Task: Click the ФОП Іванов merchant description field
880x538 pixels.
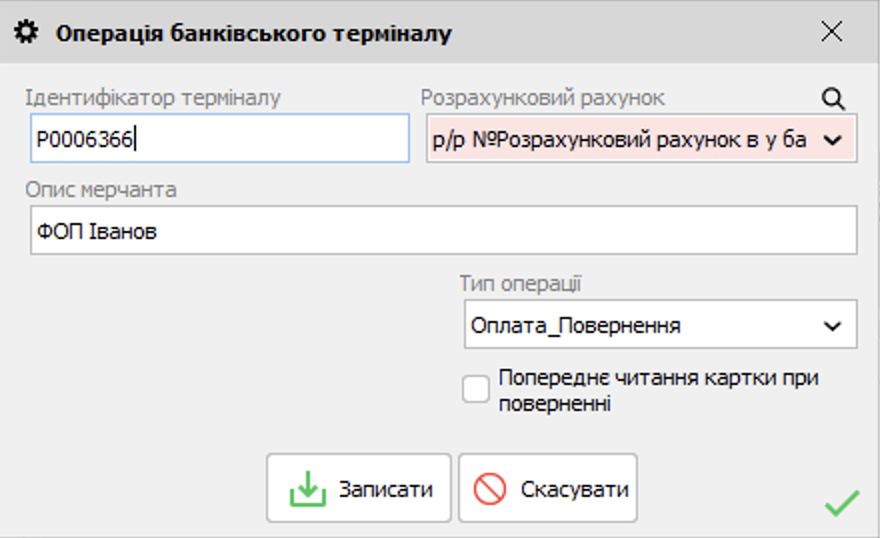Action: [443, 232]
